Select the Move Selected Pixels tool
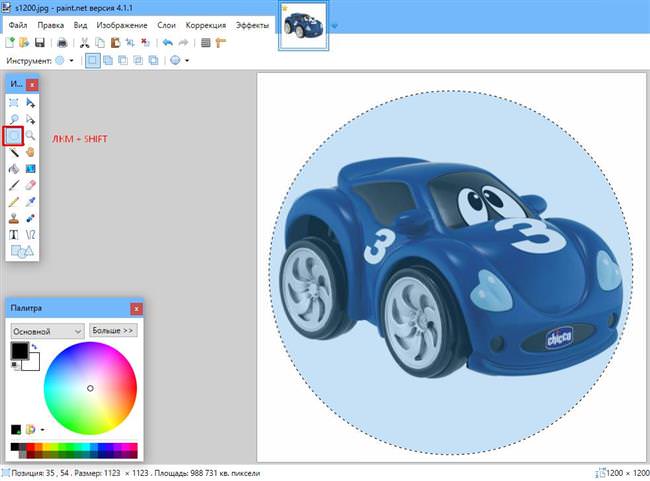The image size is (650, 481). (30, 103)
